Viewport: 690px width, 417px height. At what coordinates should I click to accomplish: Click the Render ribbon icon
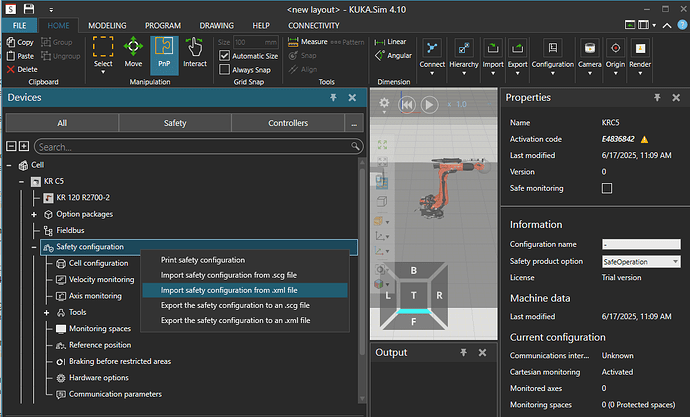(x=640, y=48)
